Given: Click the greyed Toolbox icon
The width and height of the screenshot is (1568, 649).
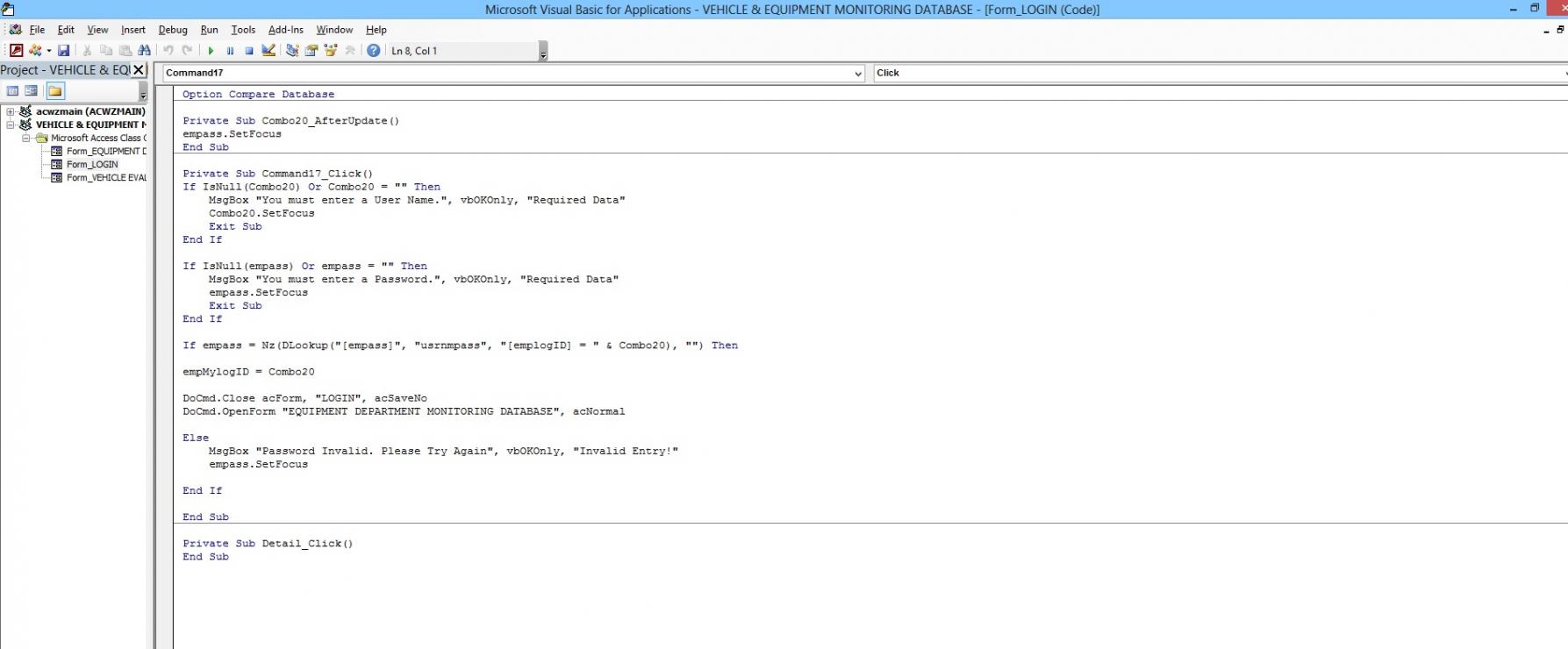Looking at the screenshot, I should point(350,51).
